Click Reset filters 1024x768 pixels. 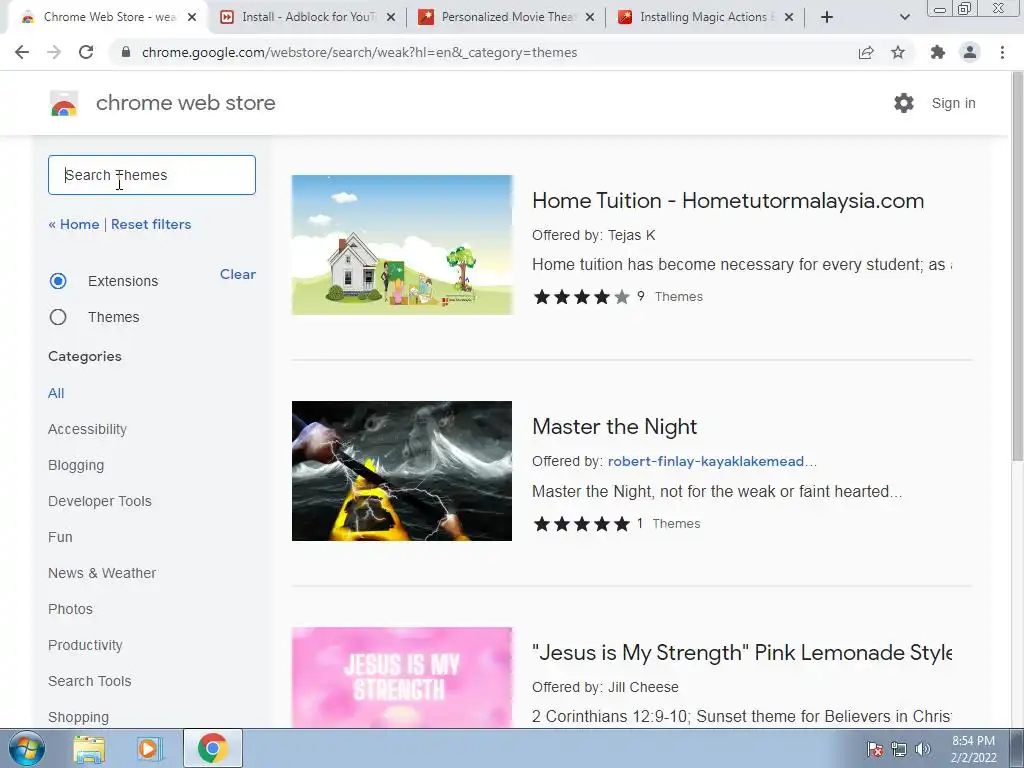coord(151,224)
